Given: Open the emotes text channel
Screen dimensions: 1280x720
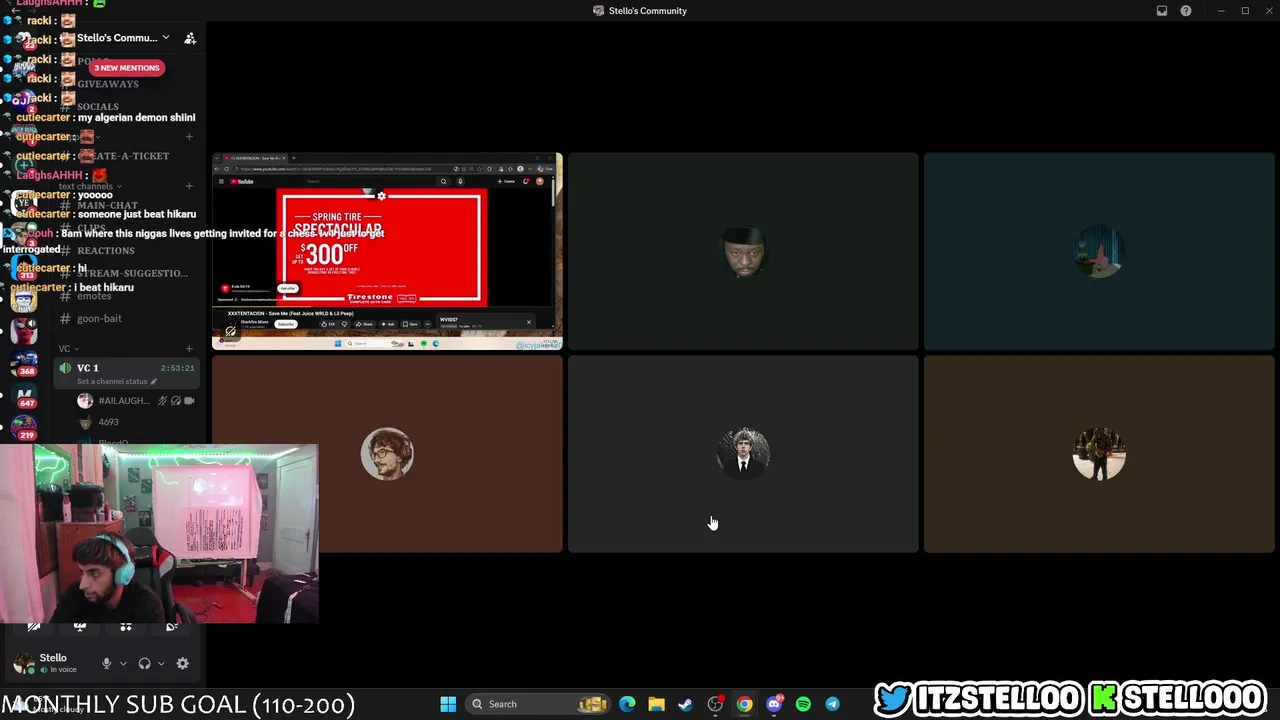Looking at the screenshot, I should pos(95,296).
